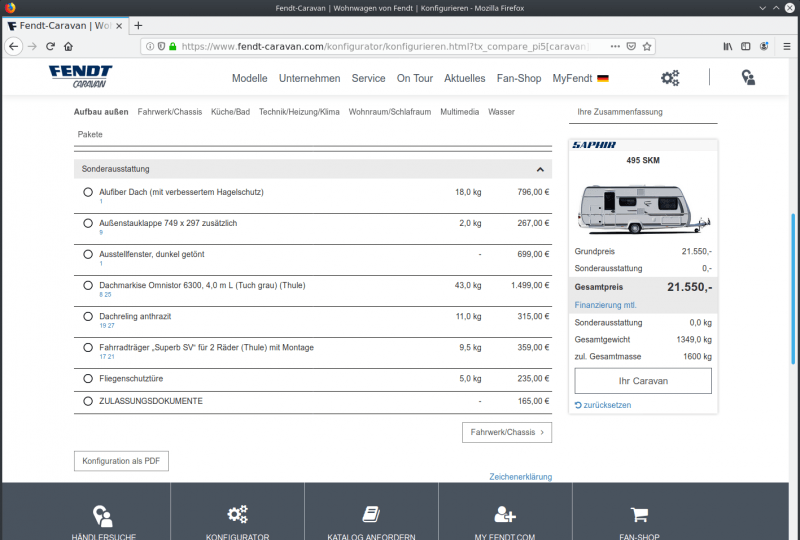Select Dachreling anthrazit option
The height and width of the screenshot is (540, 800).
[x=88, y=317]
